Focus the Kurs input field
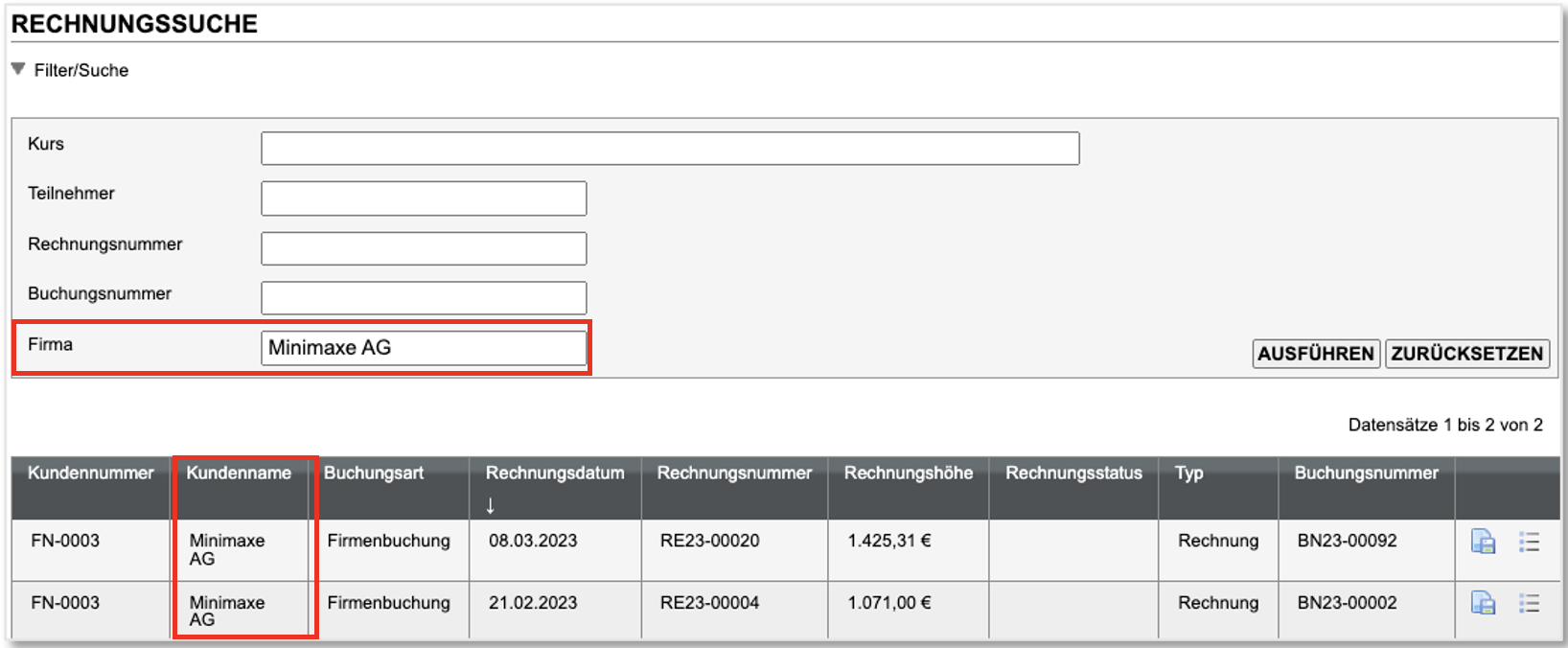Screen dimensions: 1568x648 point(670,149)
